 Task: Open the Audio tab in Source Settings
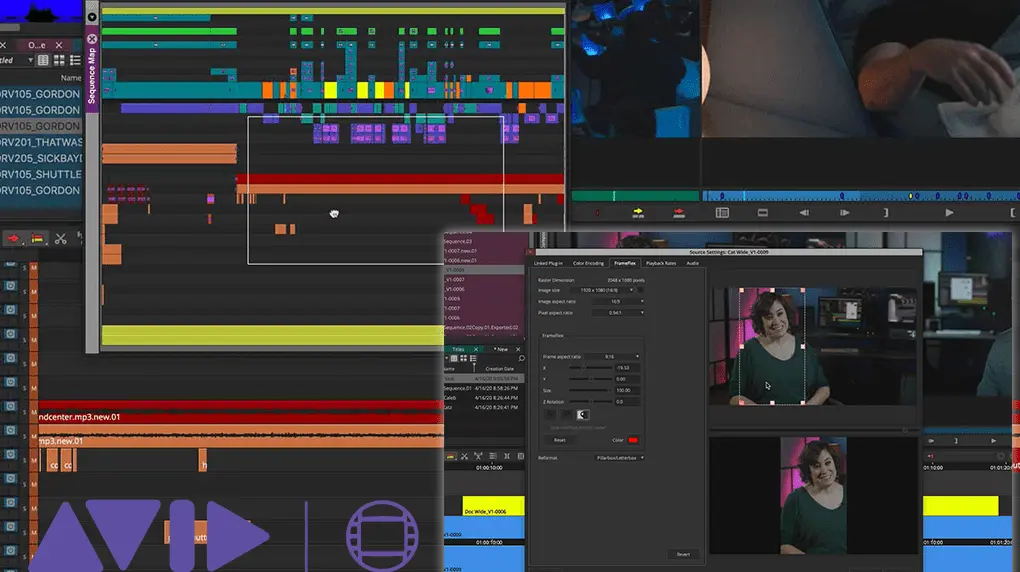[x=692, y=263]
